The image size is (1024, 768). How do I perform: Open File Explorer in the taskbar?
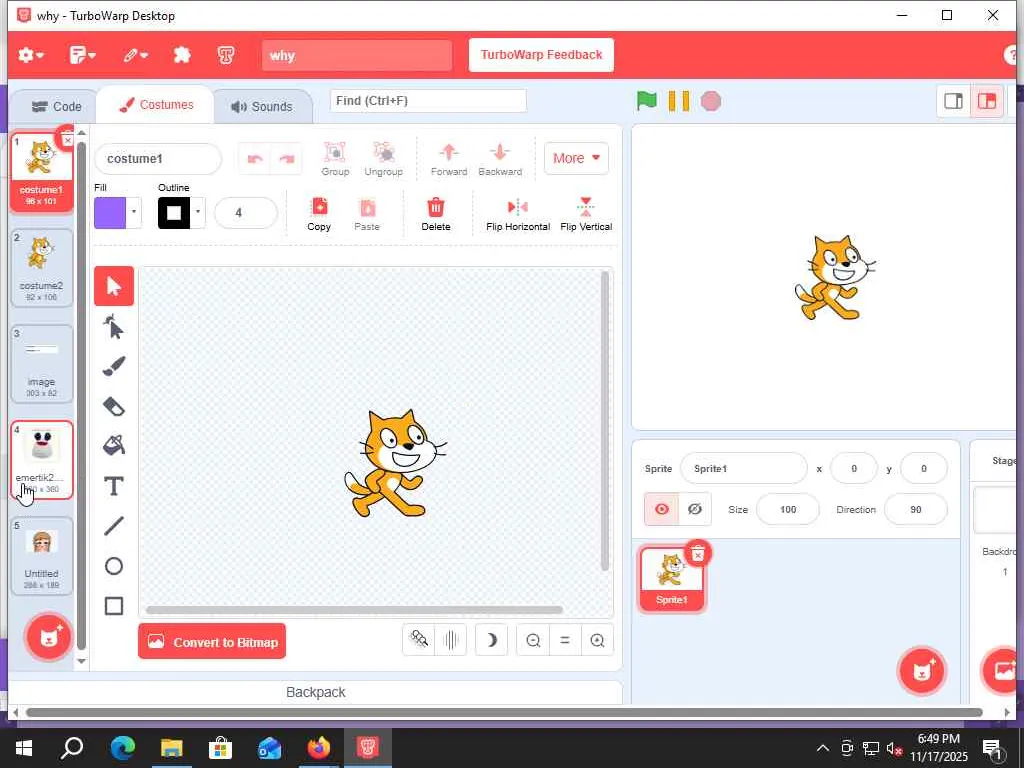click(171, 748)
